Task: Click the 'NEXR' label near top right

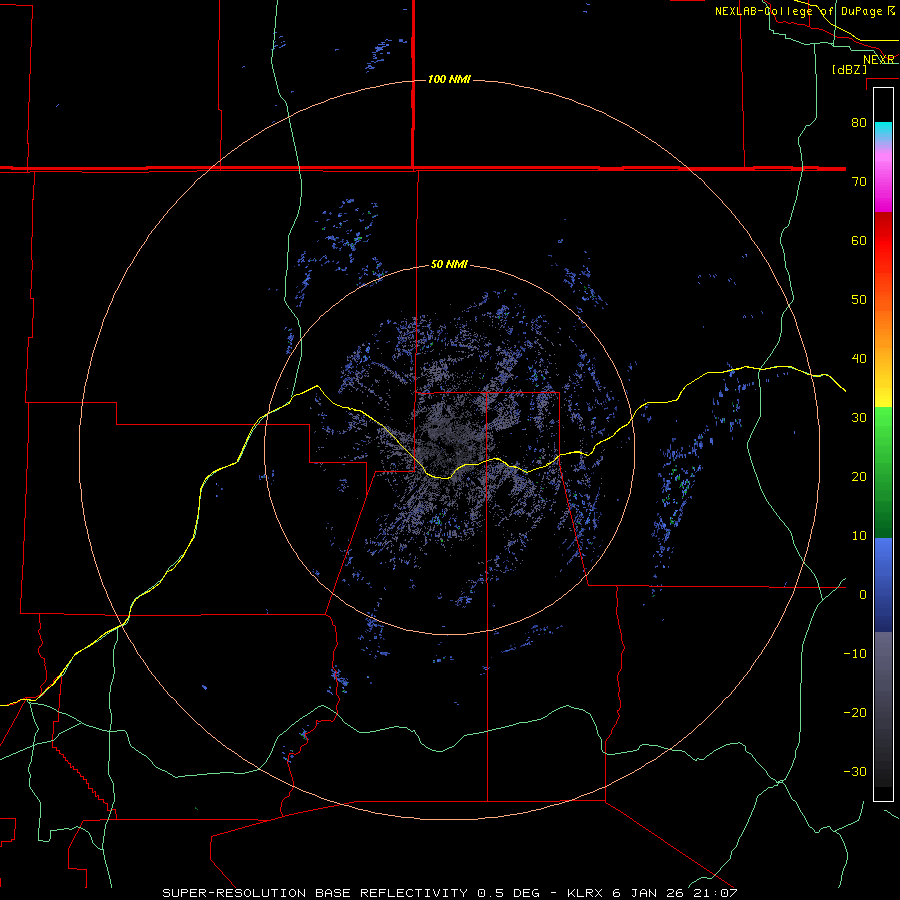Action: [879, 60]
